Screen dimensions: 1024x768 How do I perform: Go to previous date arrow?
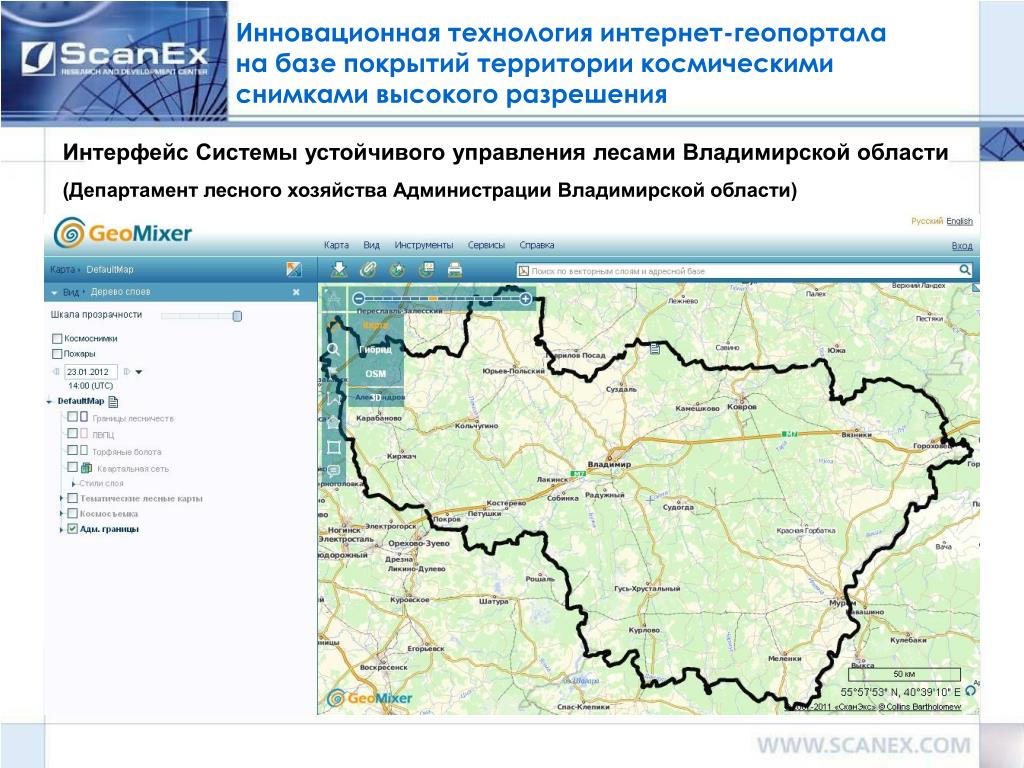pyautogui.click(x=56, y=372)
